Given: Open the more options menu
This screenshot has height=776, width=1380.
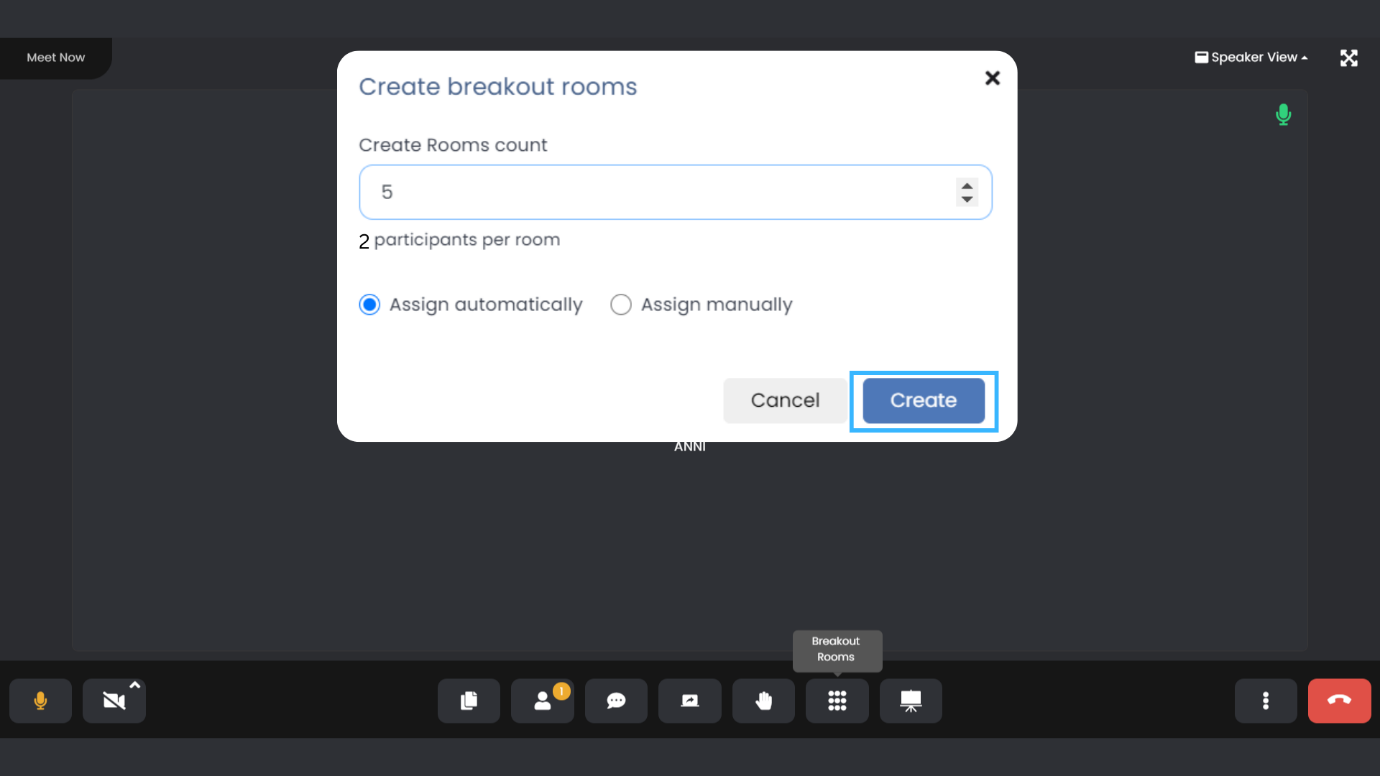Looking at the screenshot, I should click(x=1265, y=701).
